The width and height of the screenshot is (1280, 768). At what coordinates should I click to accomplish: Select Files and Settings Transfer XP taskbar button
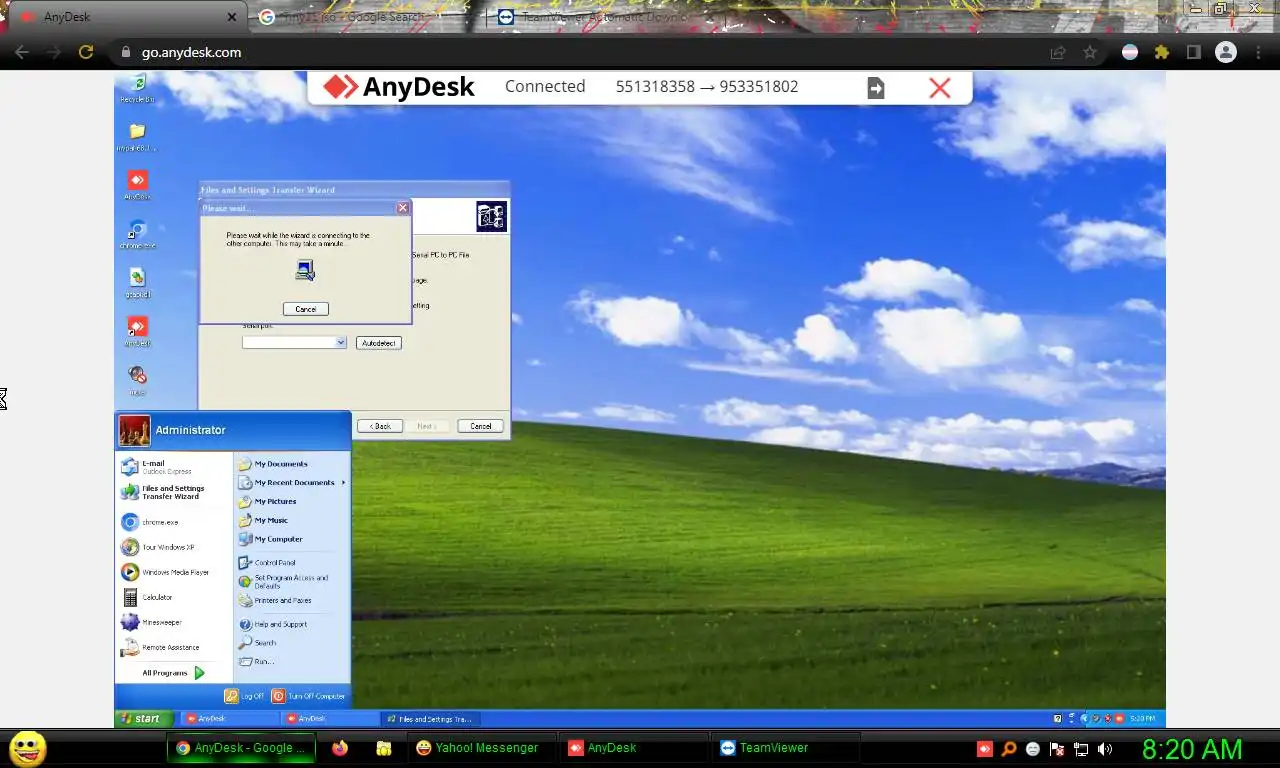[429, 718]
